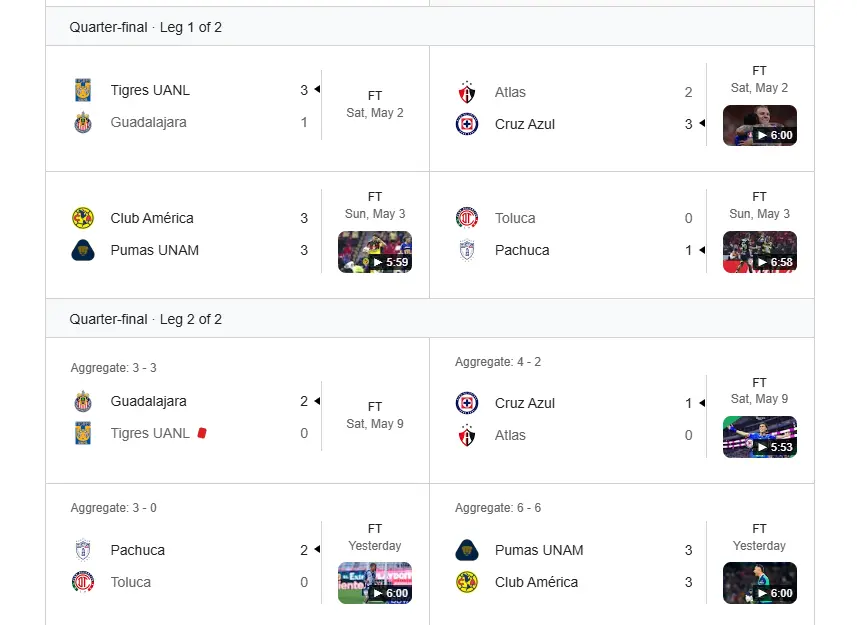Screen dimensions: 857x625
Task: Open the Tigres UANL vs Guadalajara May 2 match
Action: click(238, 109)
